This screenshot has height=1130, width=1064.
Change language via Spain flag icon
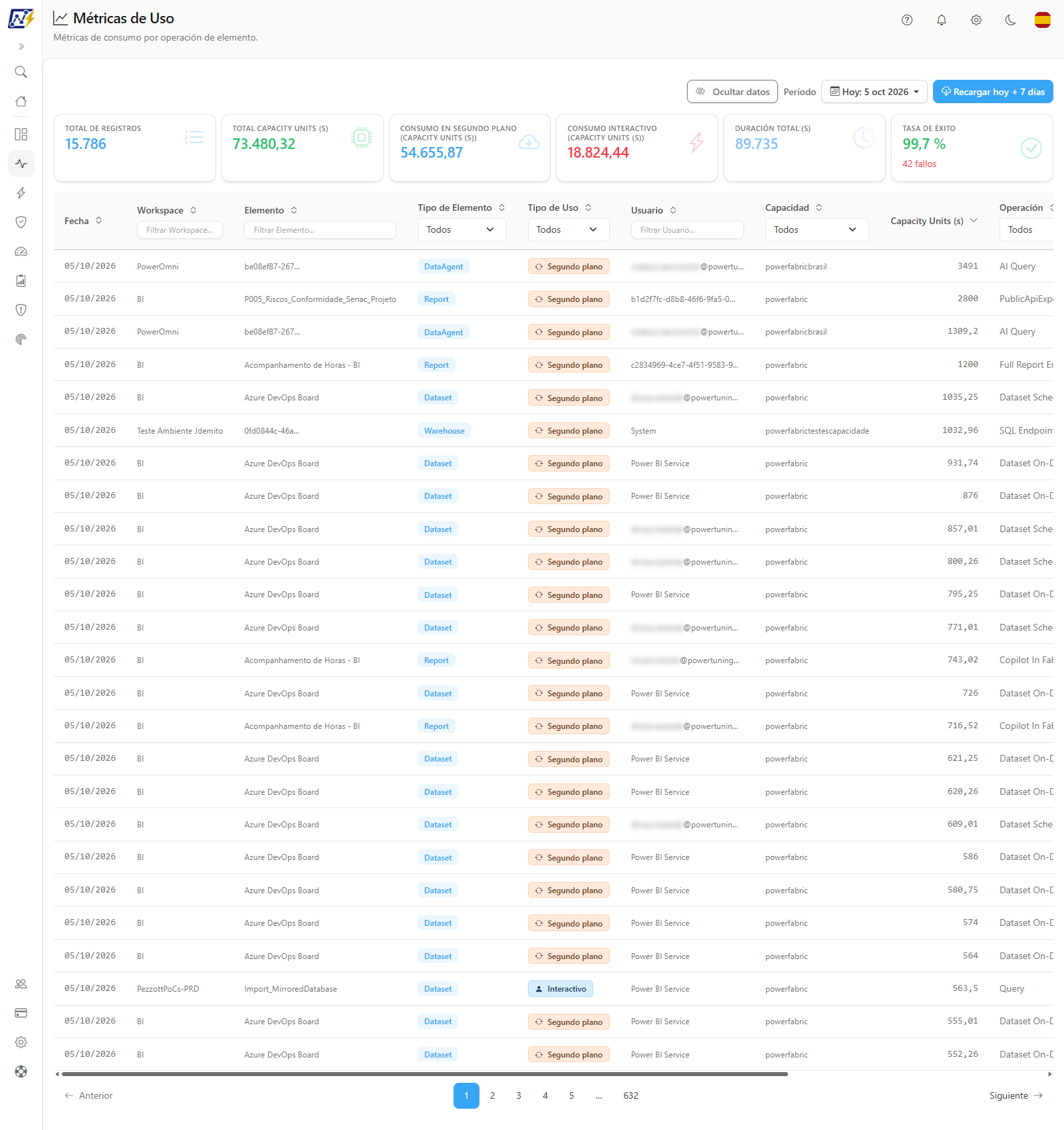[x=1043, y=20]
